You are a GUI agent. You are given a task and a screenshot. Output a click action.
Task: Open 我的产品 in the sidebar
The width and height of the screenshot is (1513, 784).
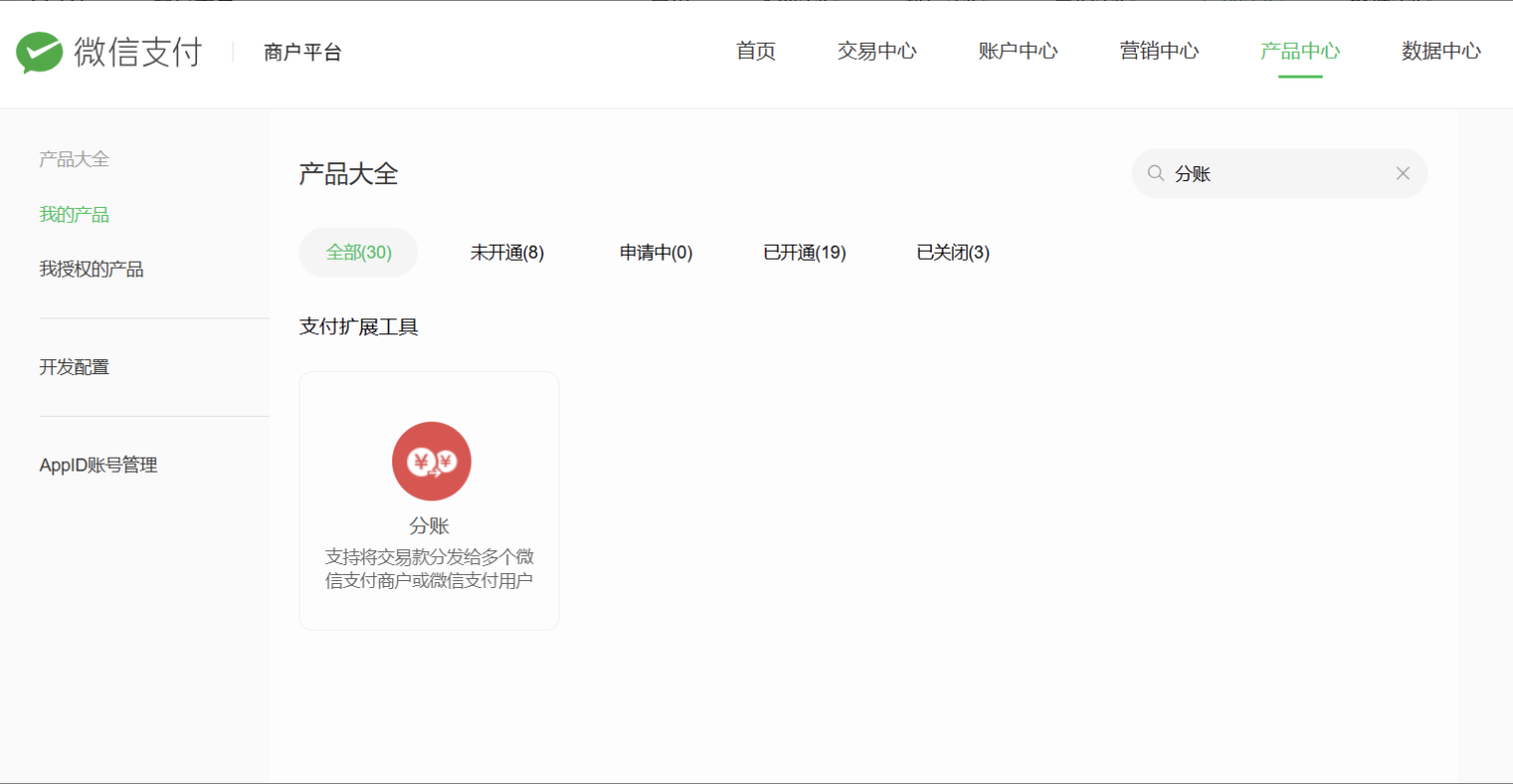click(74, 215)
